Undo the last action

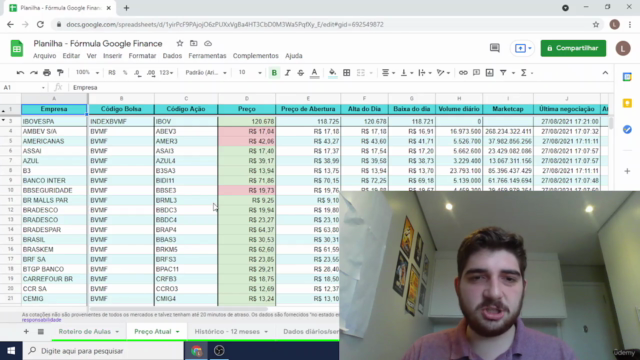coord(20,73)
